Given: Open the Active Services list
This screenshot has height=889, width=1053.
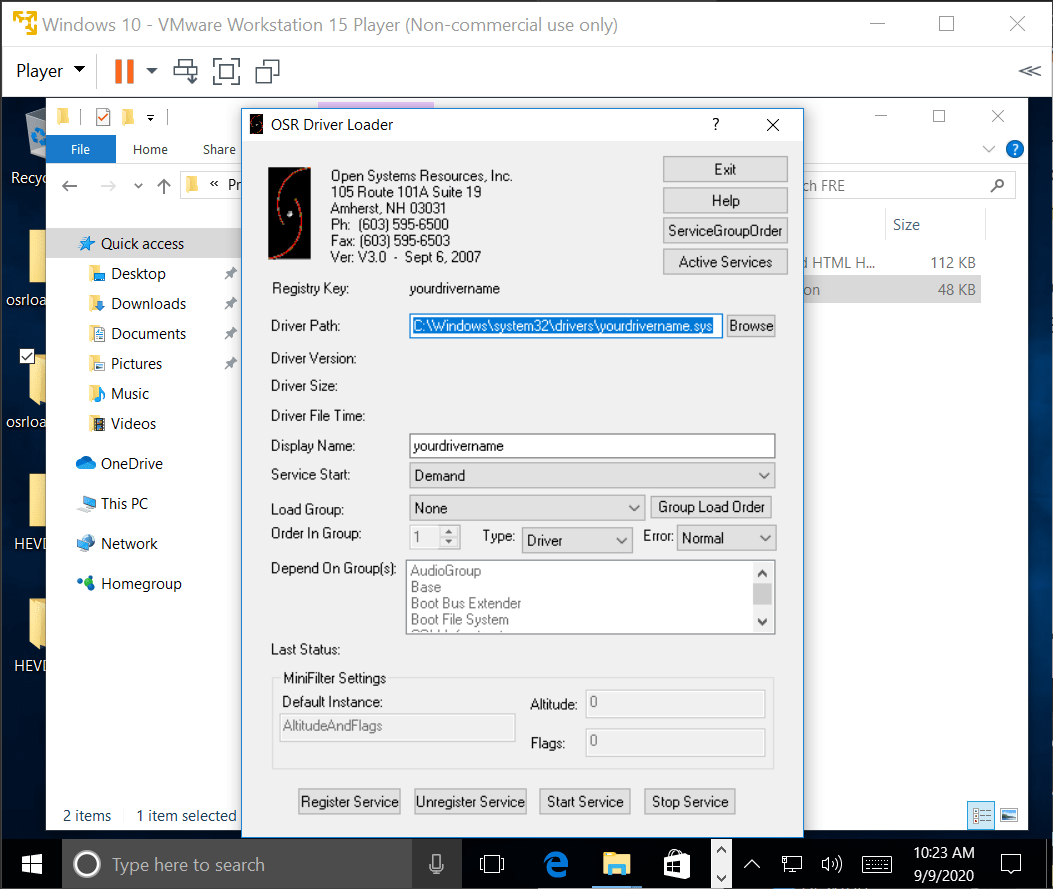Looking at the screenshot, I should [725, 262].
